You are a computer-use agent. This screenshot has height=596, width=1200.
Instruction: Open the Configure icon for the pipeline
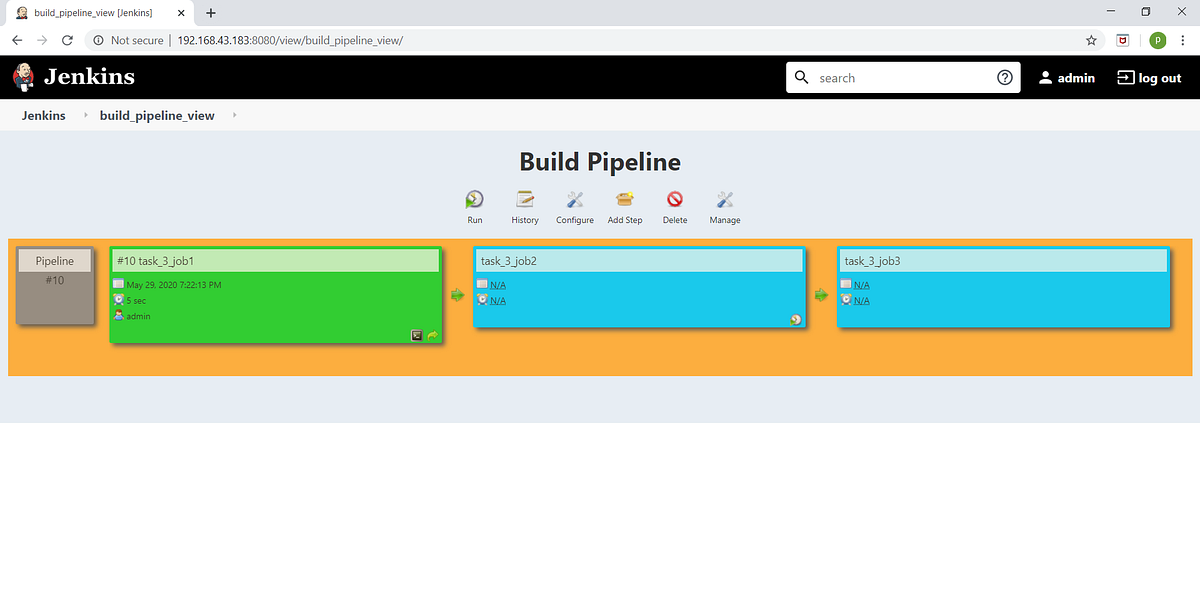[x=574, y=201]
